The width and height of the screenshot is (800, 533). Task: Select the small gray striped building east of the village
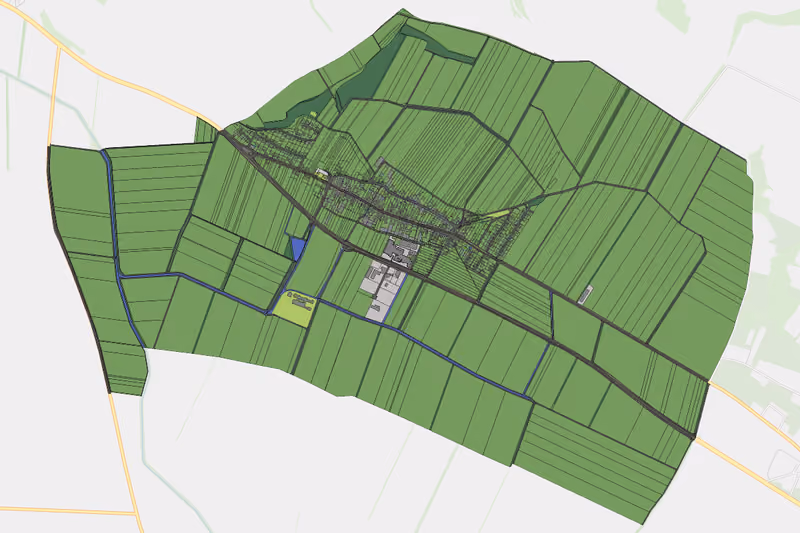[x=586, y=295]
